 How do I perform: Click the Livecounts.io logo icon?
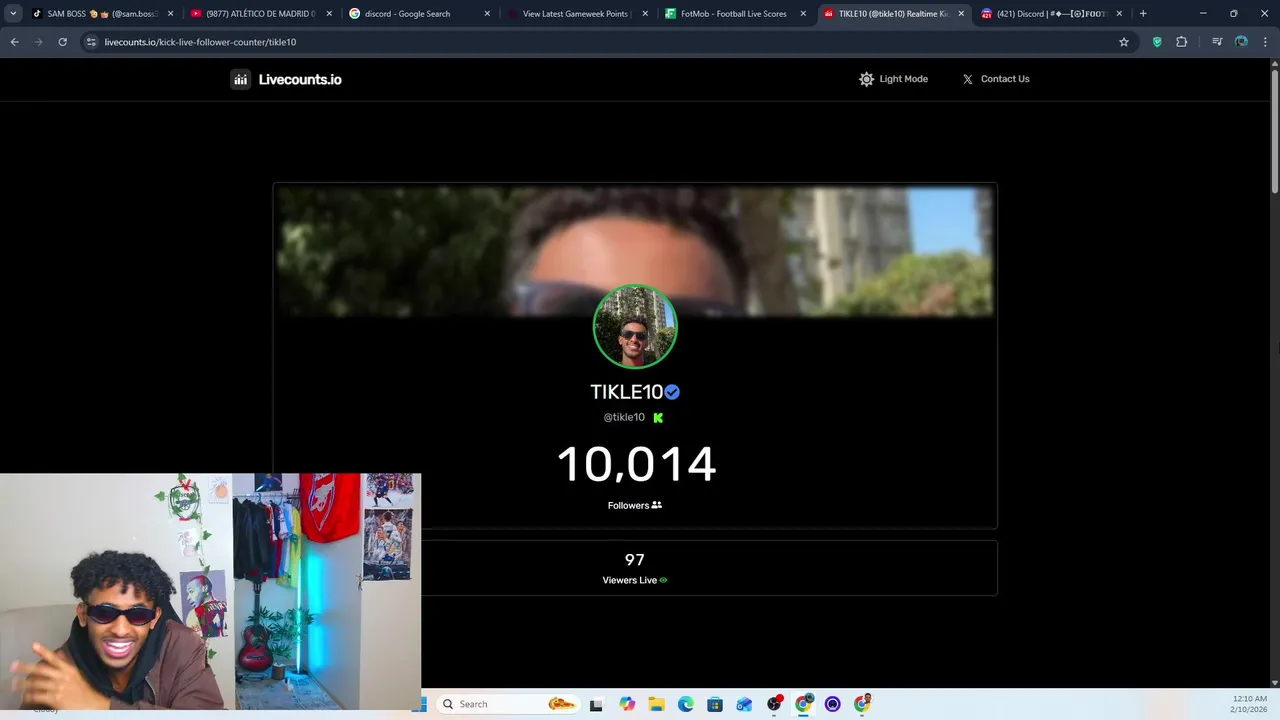240,79
